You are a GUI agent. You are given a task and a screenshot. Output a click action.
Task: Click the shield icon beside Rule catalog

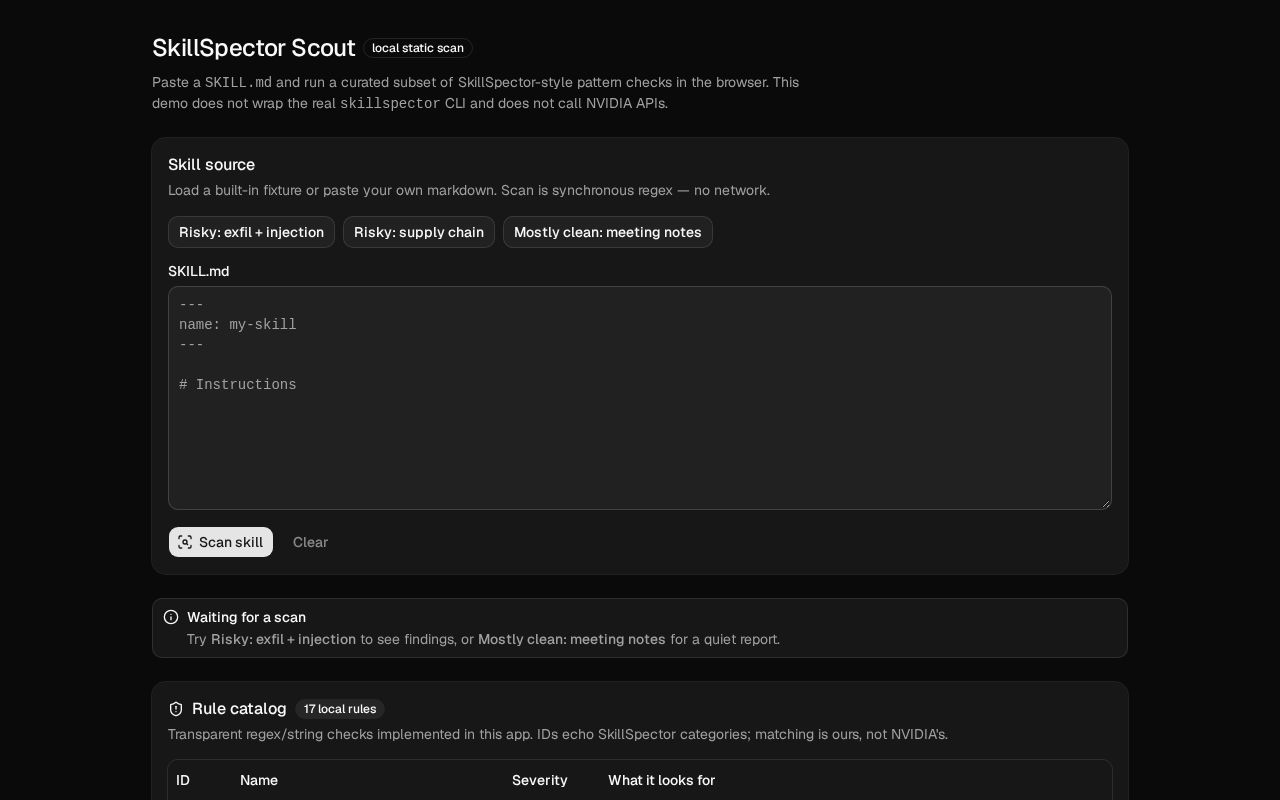tap(176, 709)
